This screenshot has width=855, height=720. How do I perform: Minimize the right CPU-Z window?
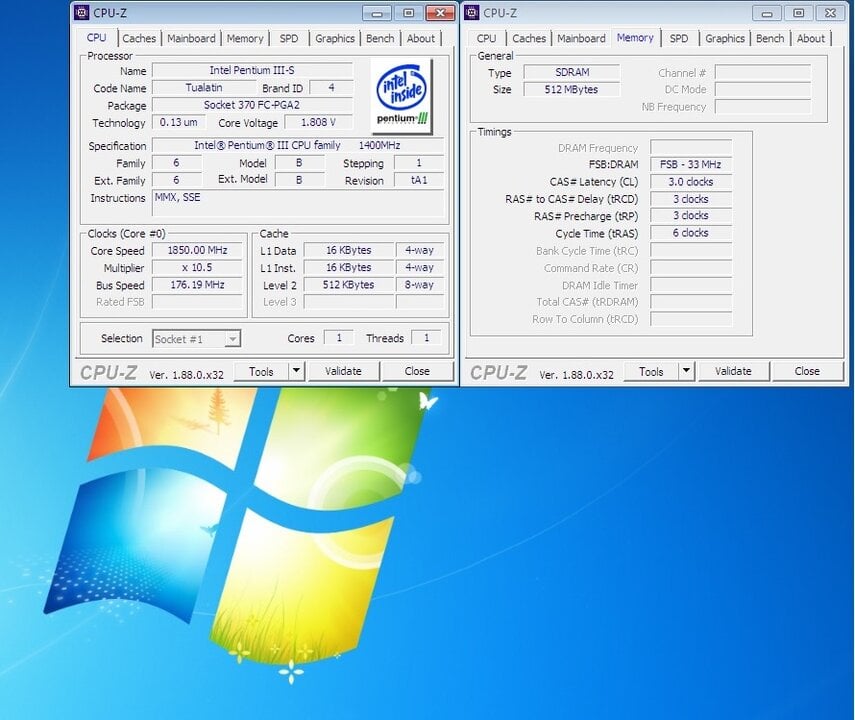point(767,13)
